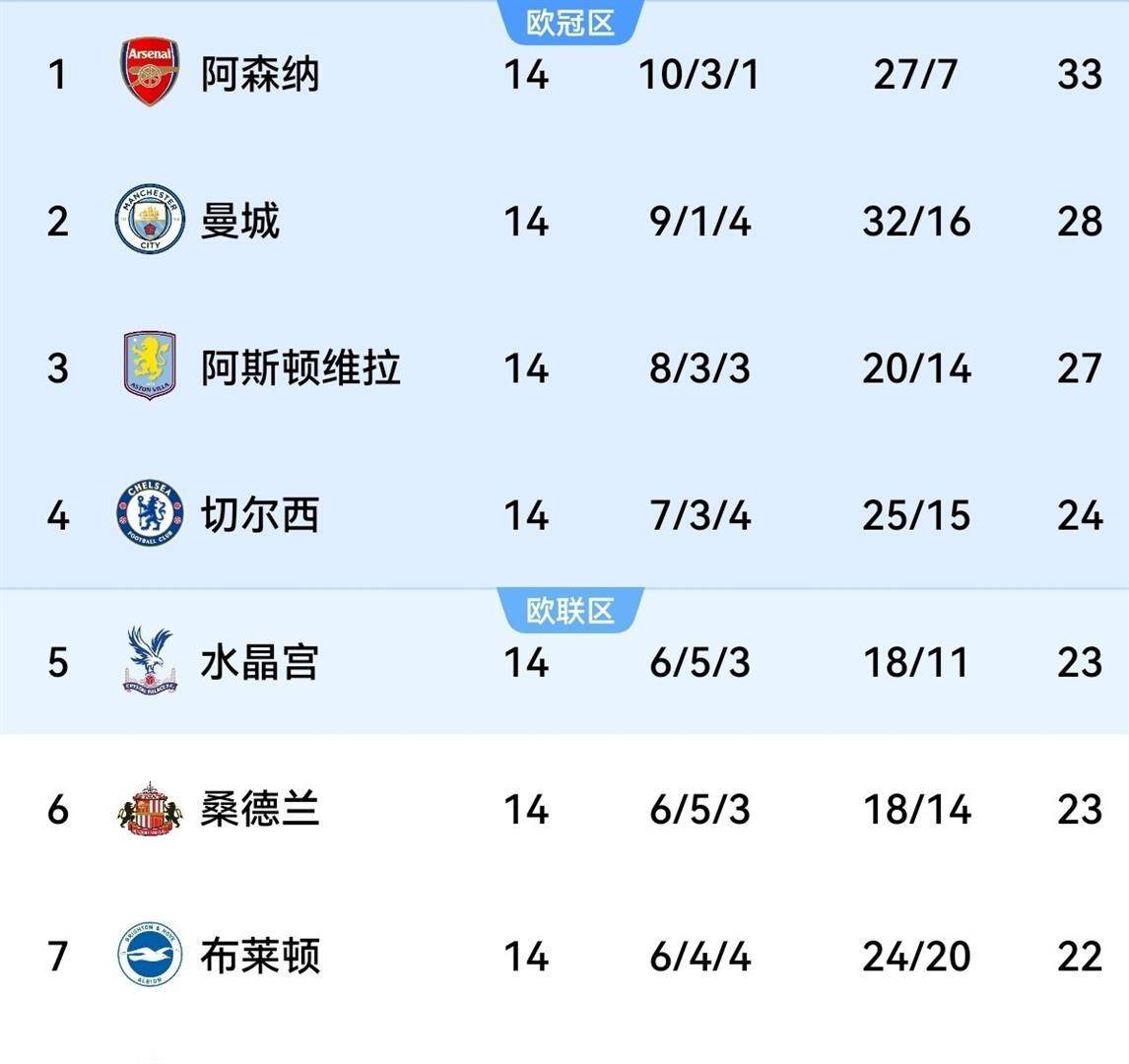Image resolution: width=1129 pixels, height=1064 pixels.
Task: Tap the Chelsea club crest
Action: (150, 514)
